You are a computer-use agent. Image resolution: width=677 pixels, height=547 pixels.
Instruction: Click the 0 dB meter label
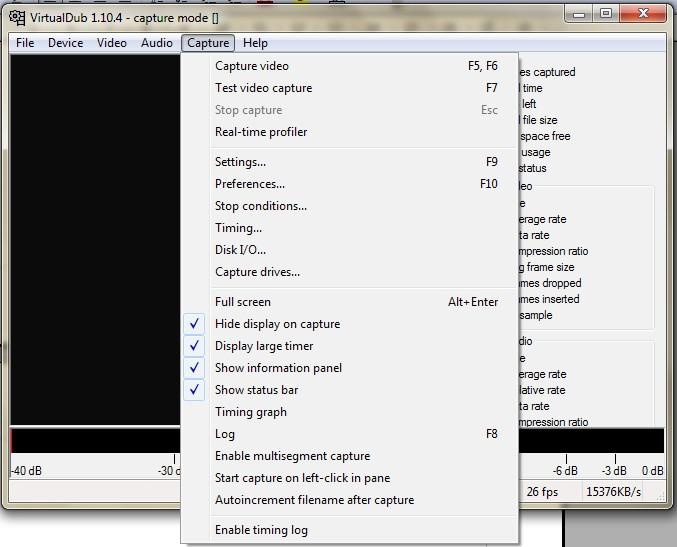coord(652,471)
